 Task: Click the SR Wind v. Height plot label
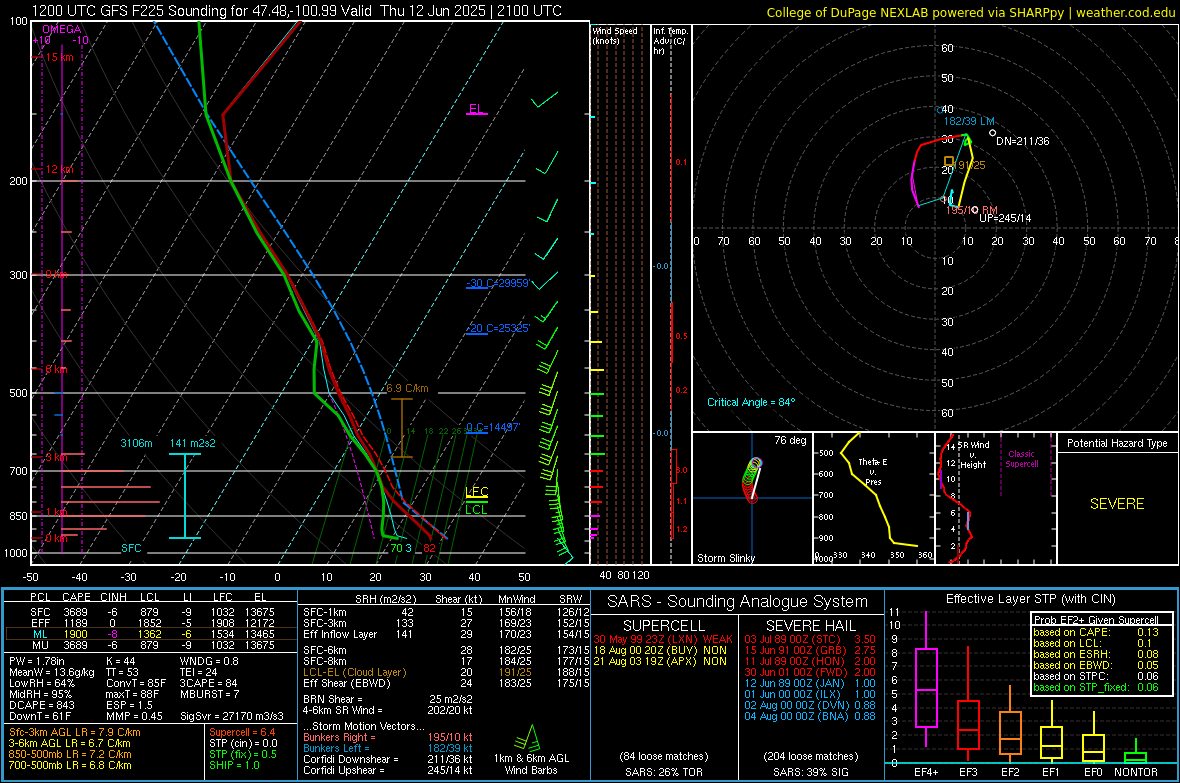973,455
